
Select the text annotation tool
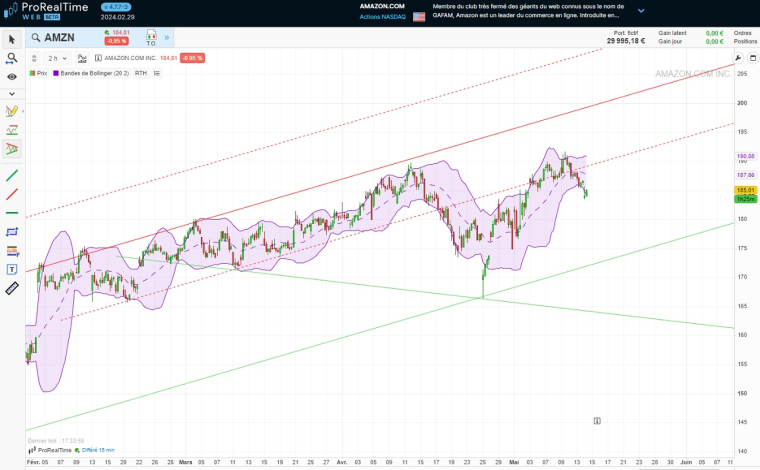pyautogui.click(x=12, y=269)
